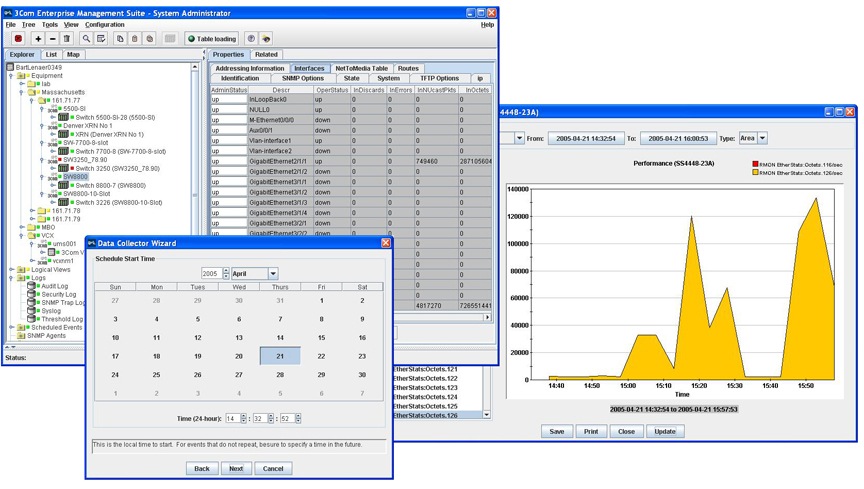Screen dimensions: 864x489
Task: Expand the Scheduled Events tree node
Action: click(12, 327)
